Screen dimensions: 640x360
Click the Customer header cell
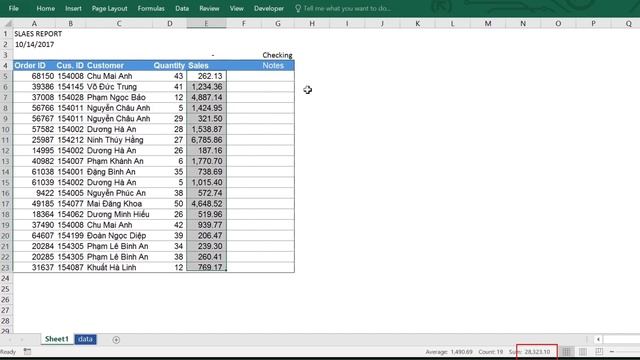(x=119, y=65)
